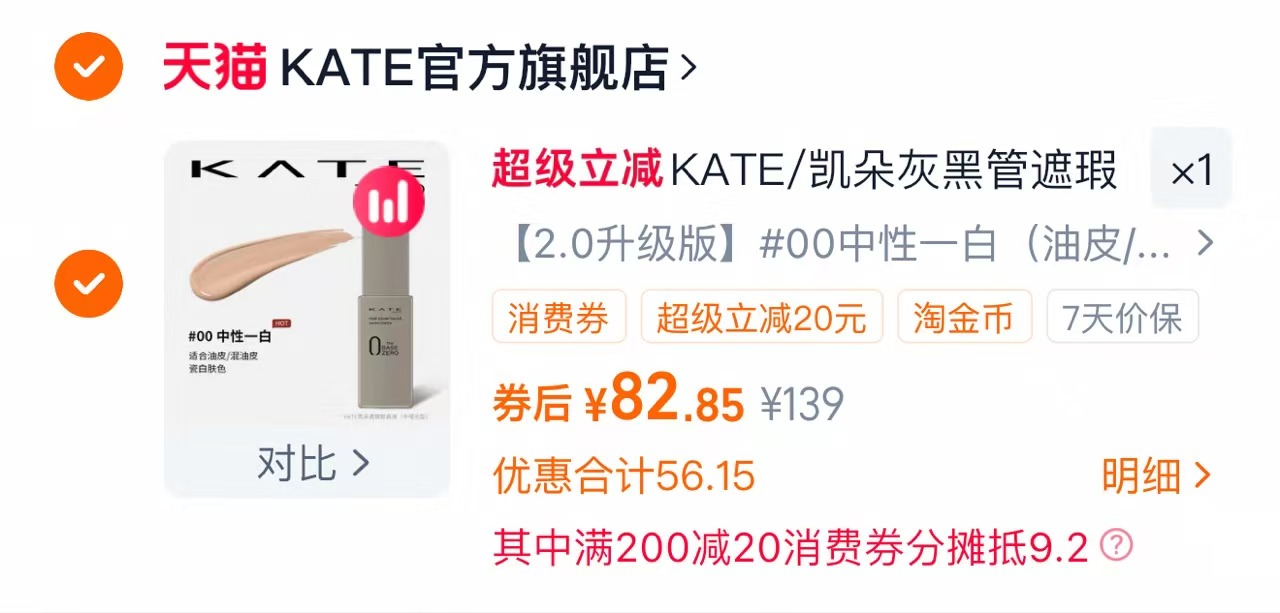Screen dimensions: 1280x613
Task: Tap the 对比 compare button
Action: click(x=313, y=464)
